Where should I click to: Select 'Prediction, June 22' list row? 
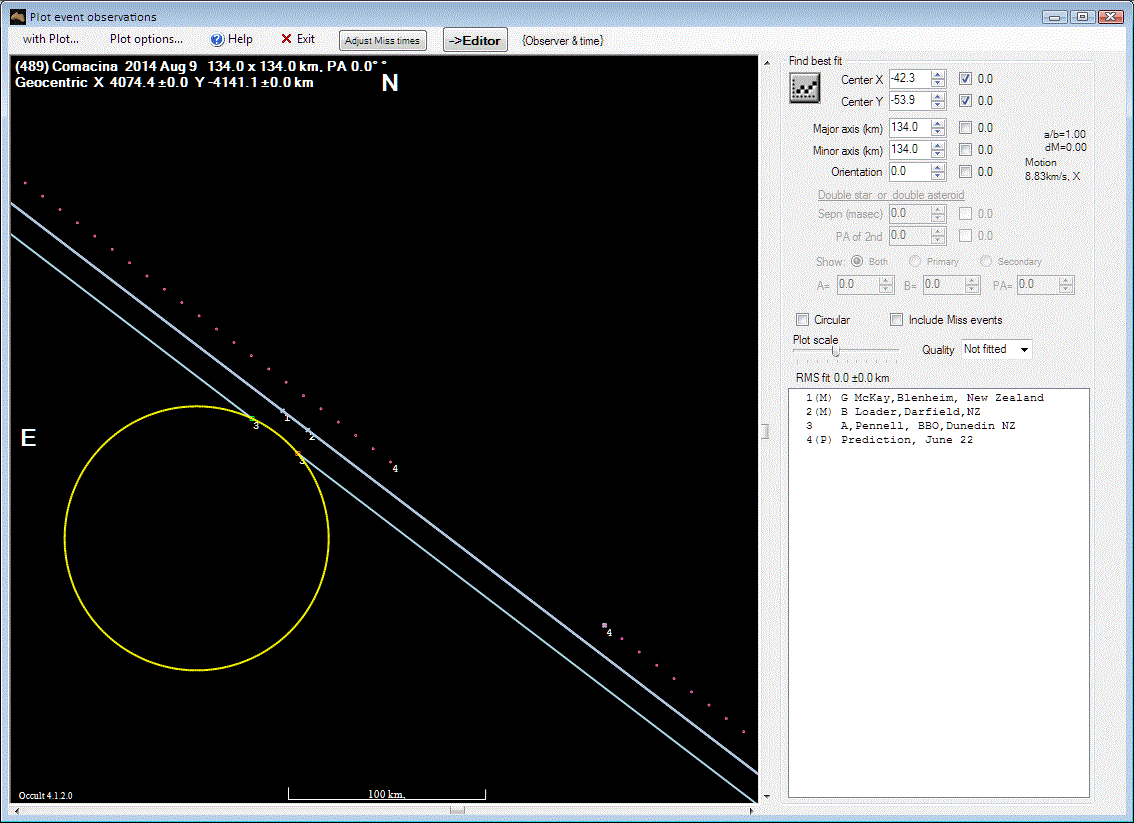[x=889, y=440]
